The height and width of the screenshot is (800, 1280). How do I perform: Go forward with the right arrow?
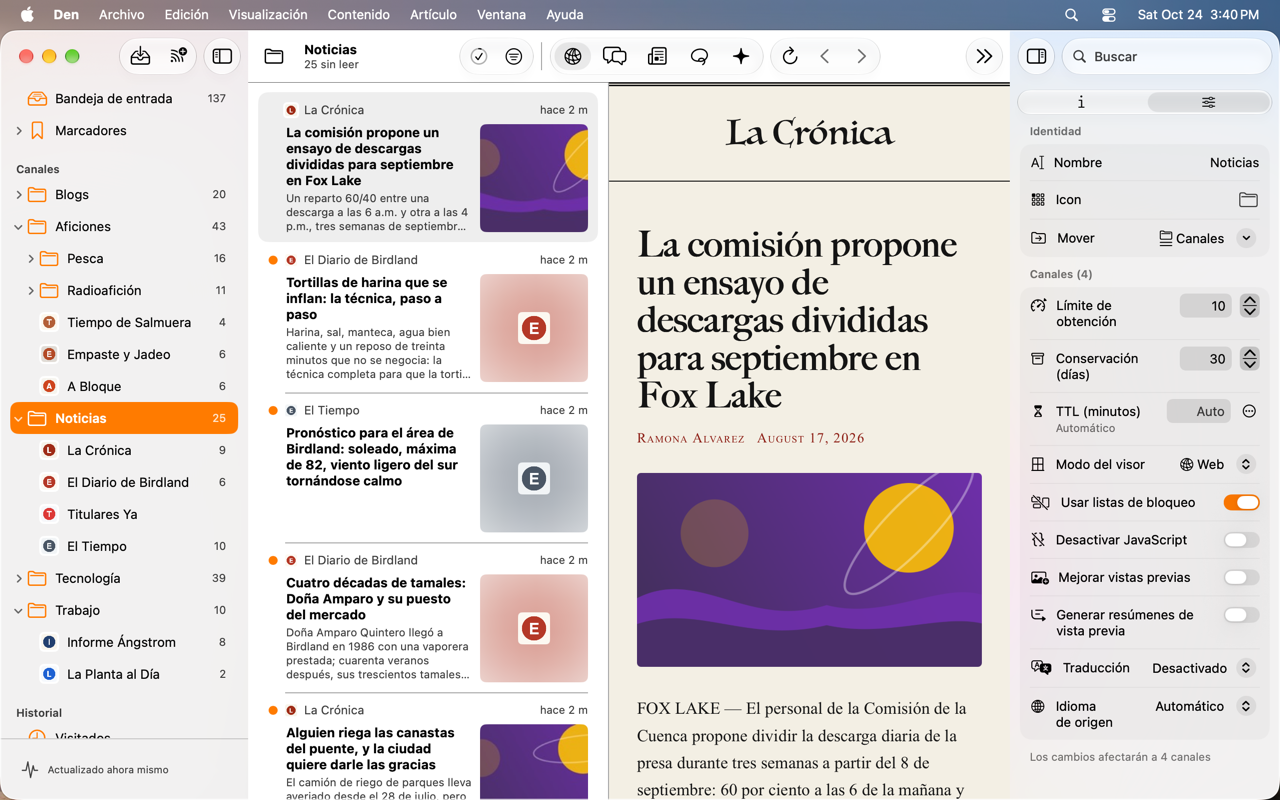pos(861,57)
